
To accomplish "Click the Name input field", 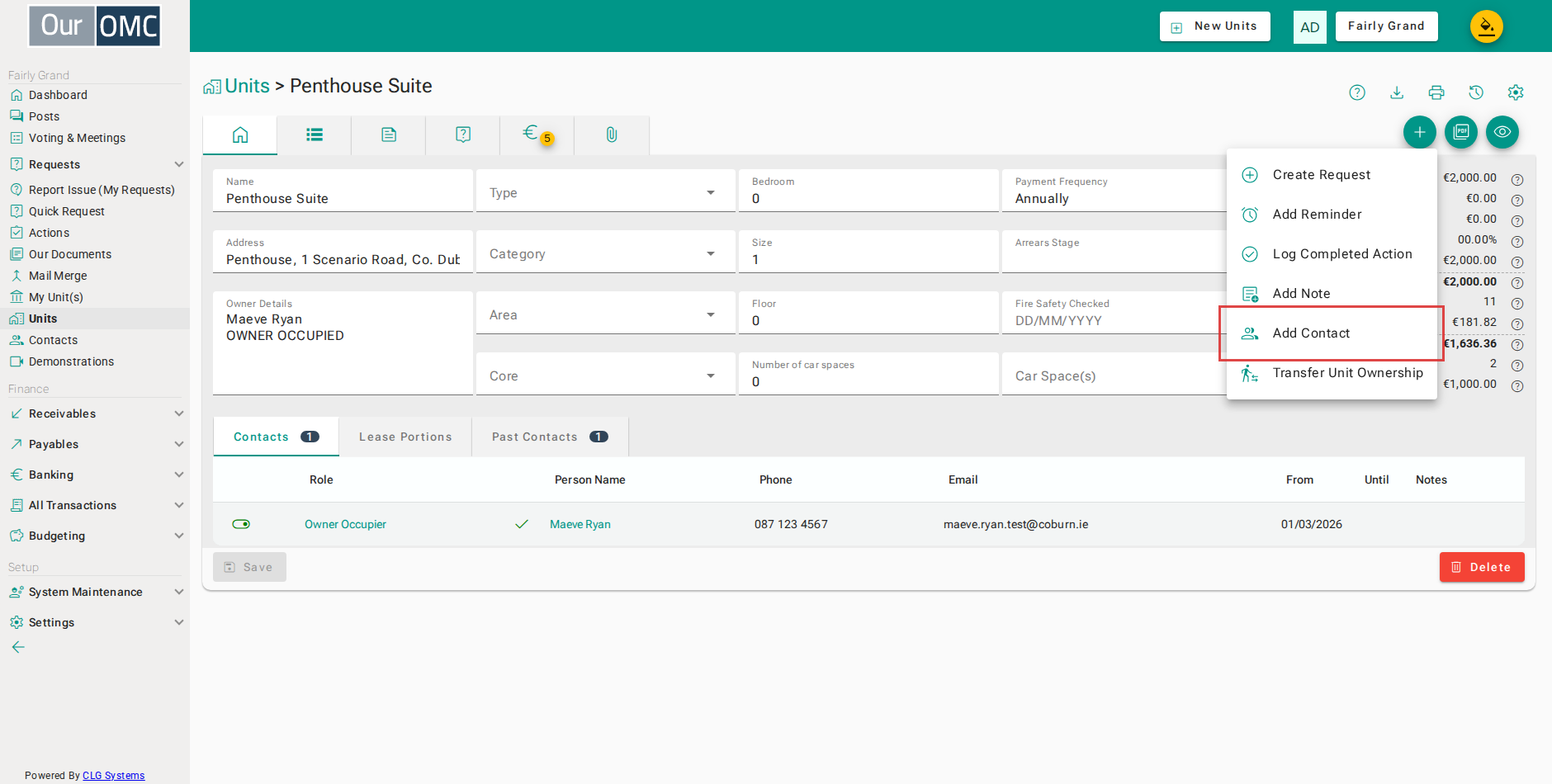I will pyautogui.click(x=343, y=191).
